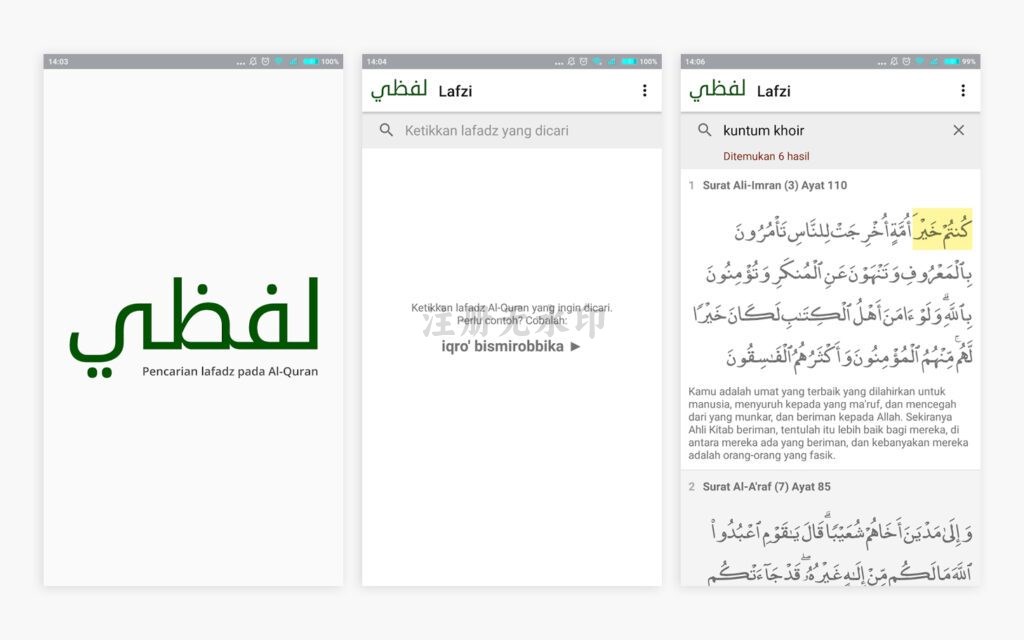Viewport: 1024px width, 640px height.
Task: Open result 'Surat Al-A'raf (7) Ayat 85'
Action: click(x=767, y=487)
